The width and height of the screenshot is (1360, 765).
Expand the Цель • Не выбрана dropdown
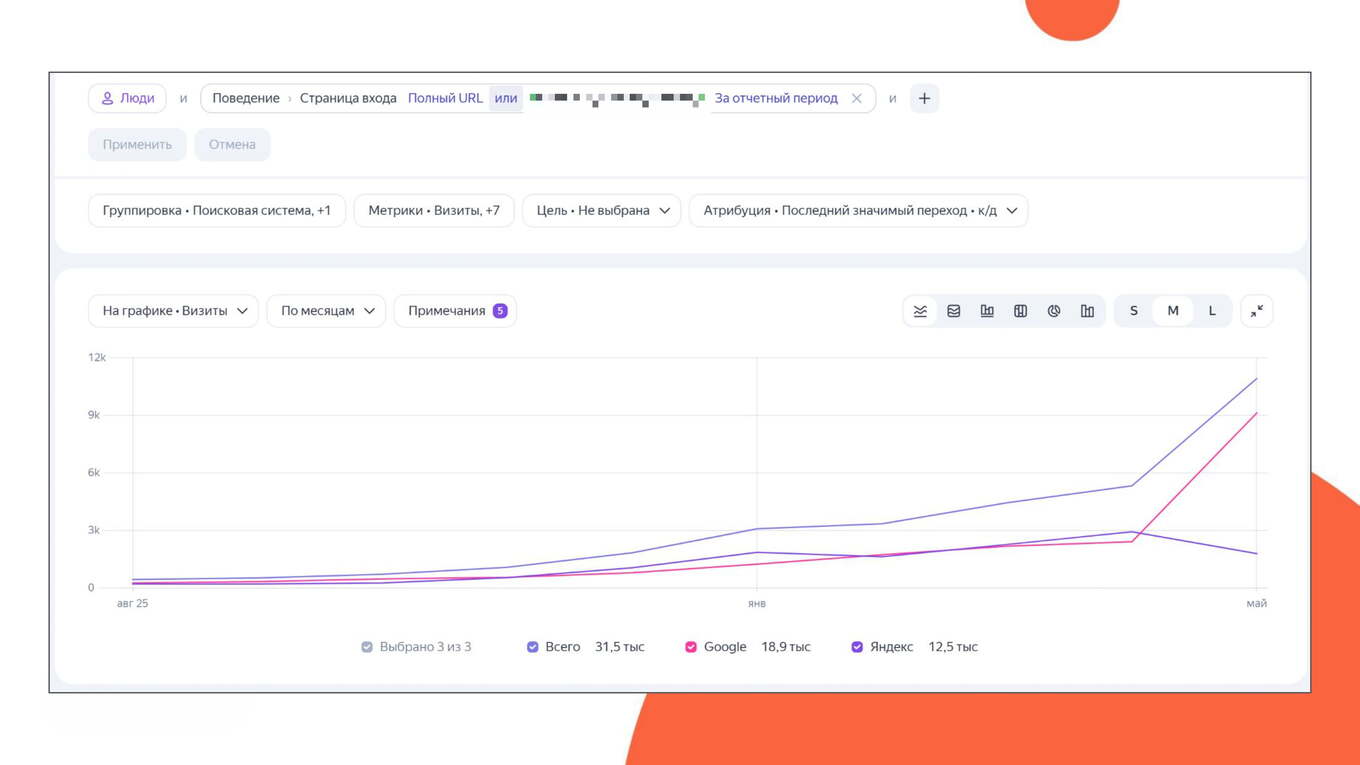click(x=602, y=211)
